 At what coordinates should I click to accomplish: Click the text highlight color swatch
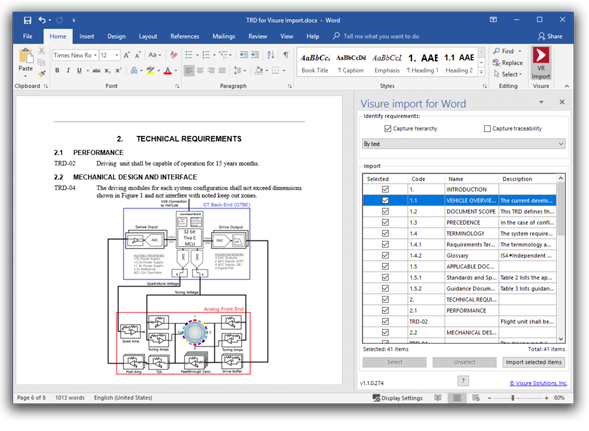[x=151, y=70]
